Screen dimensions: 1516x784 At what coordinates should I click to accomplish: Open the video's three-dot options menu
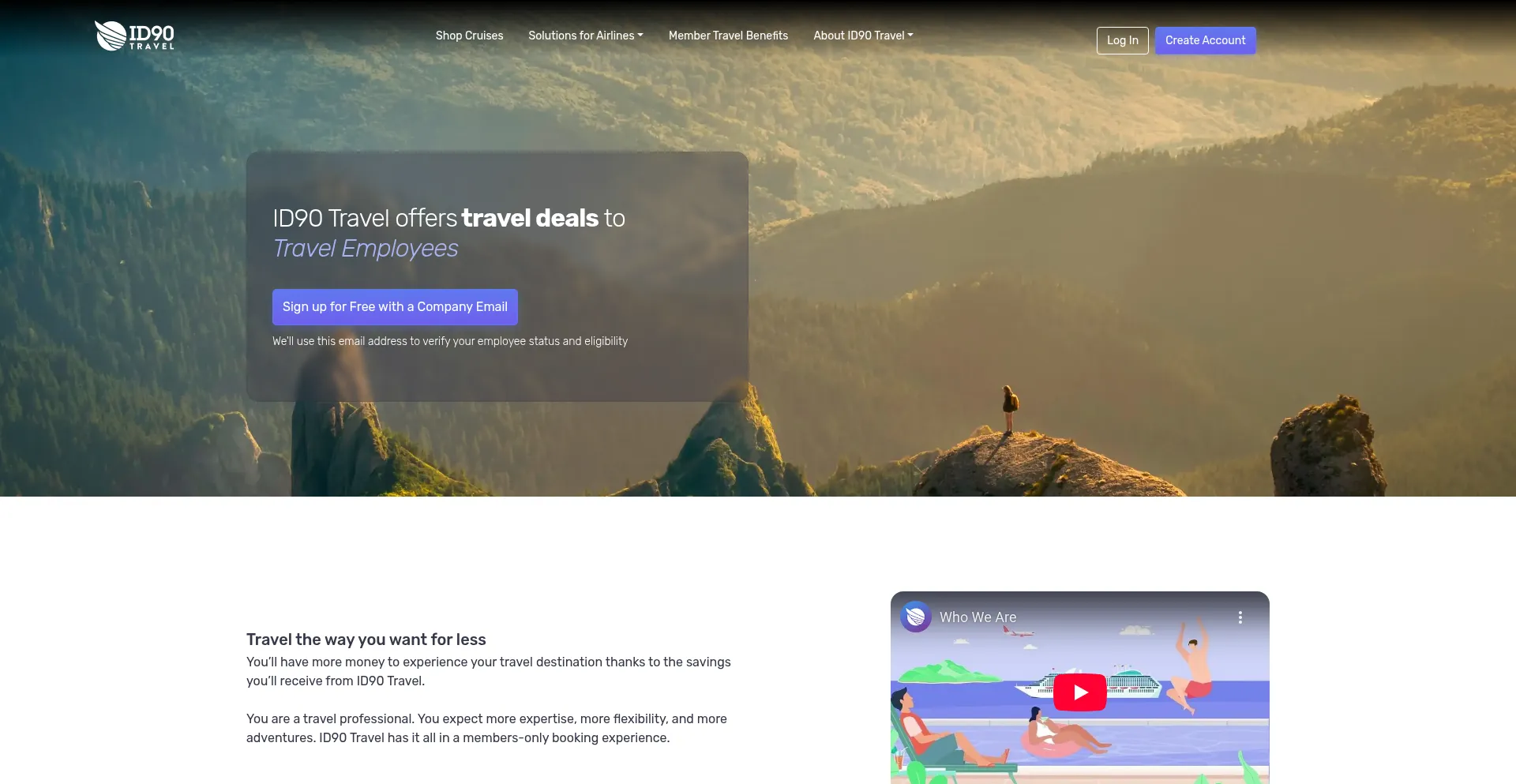[x=1240, y=617]
